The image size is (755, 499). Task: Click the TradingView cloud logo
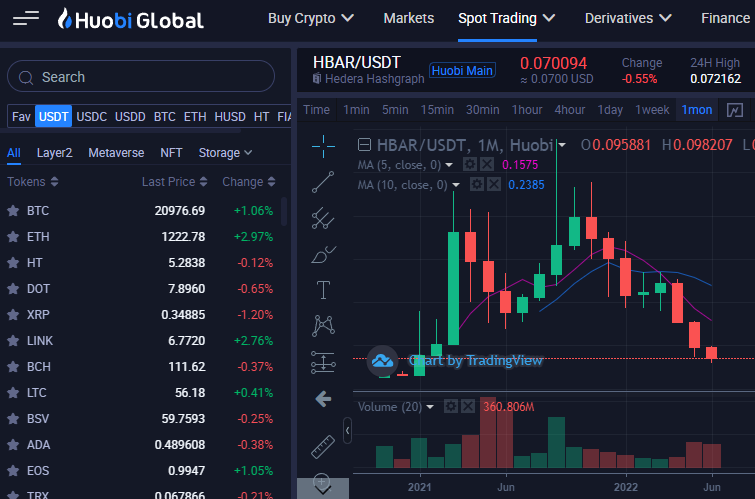[382, 361]
